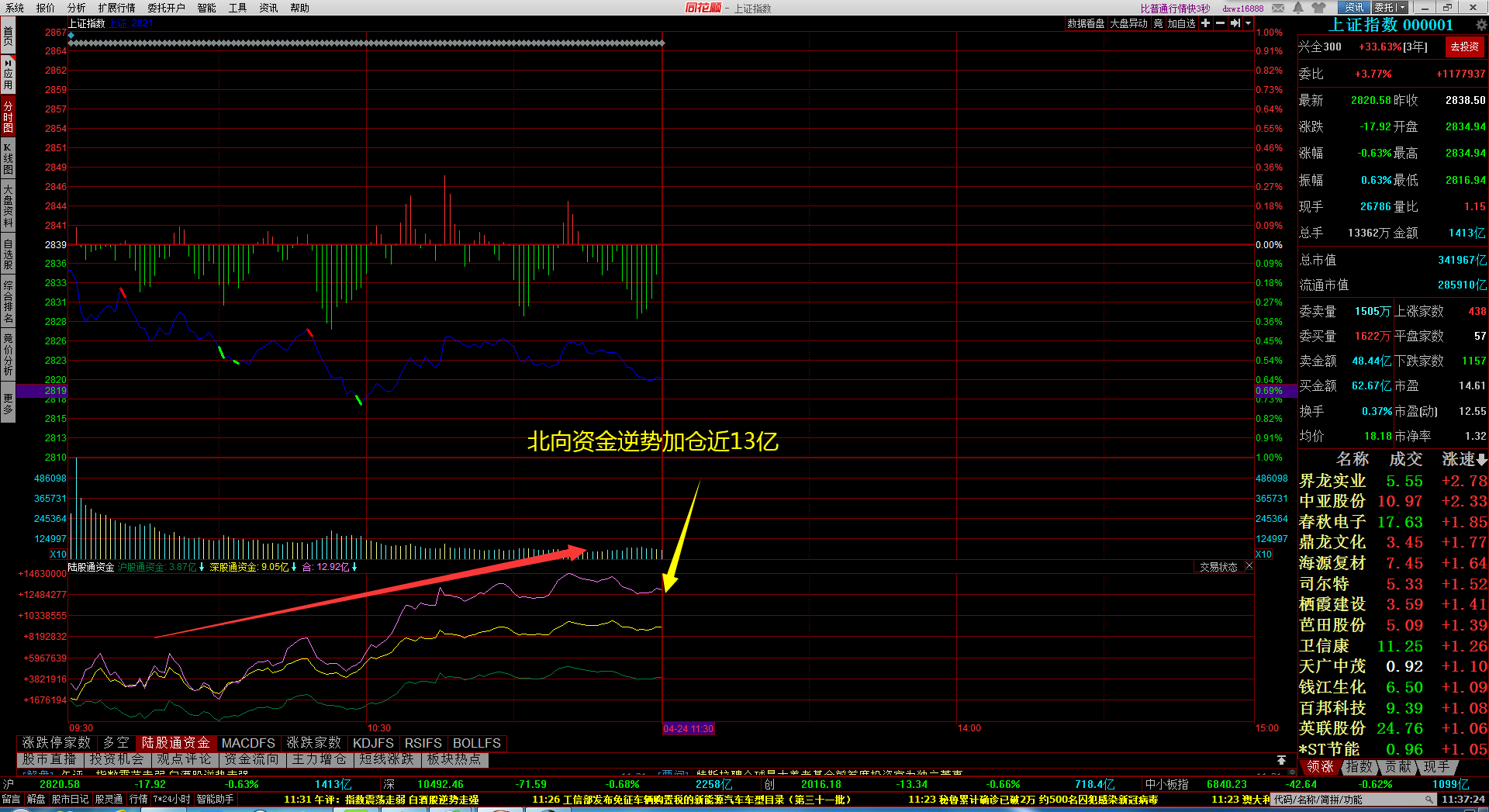This screenshot has width=1489, height=812.
Task: Switch to the RSIFS indicator tab
Action: coord(423,743)
